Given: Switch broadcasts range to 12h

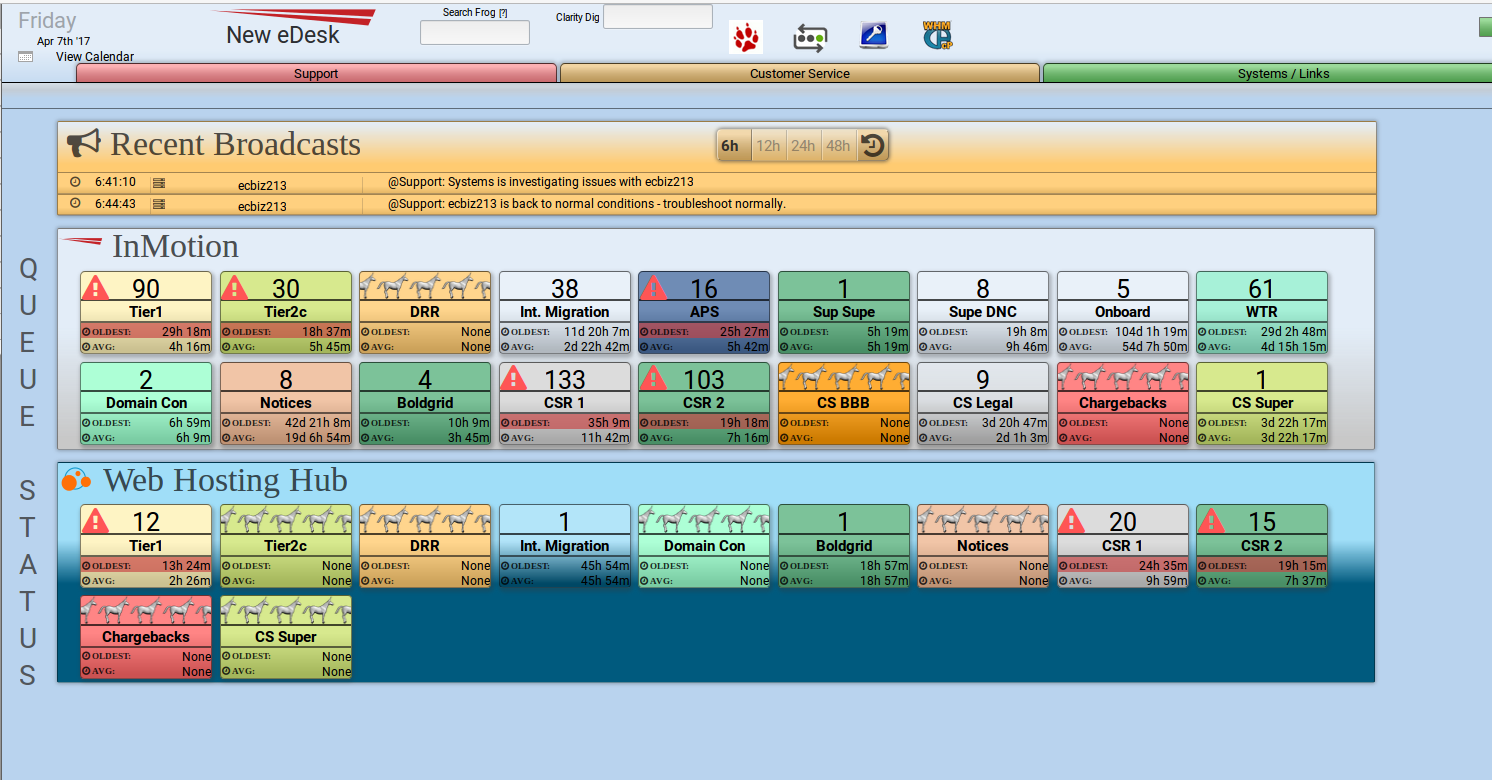Looking at the screenshot, I should (768, 146).
